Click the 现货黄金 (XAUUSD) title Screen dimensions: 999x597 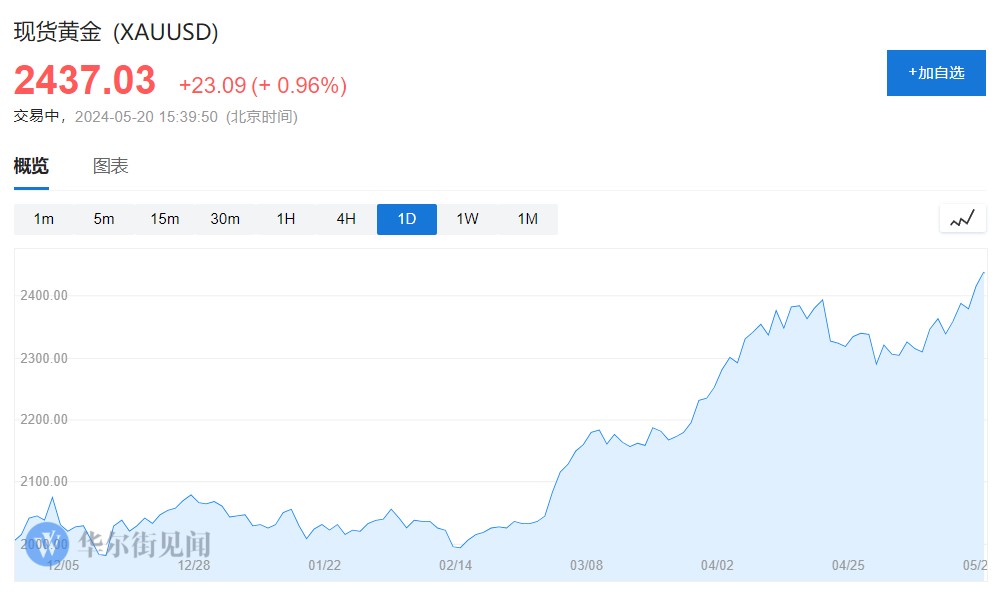click(116, 32)
